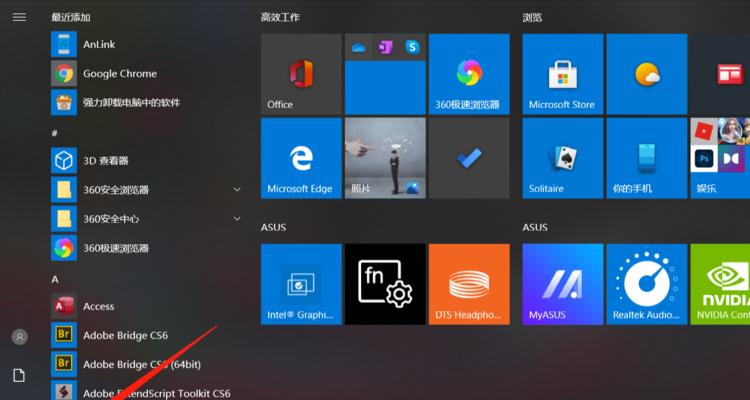Click the # letter group header
The width and height of the screenshot is (750, 400).
tap(55, 133)
